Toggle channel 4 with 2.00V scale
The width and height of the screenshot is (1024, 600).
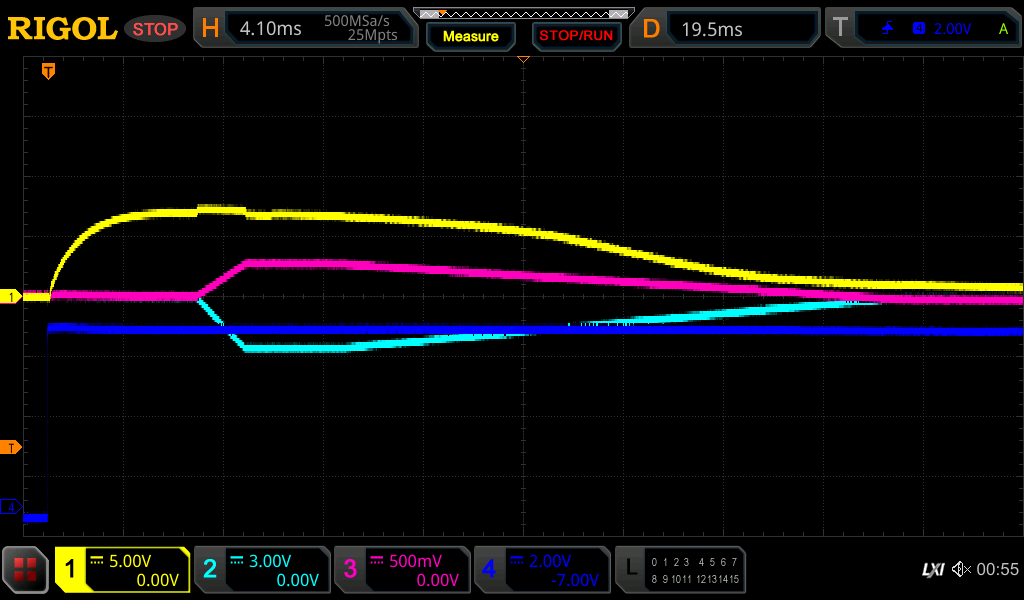[x=542, y=570]
